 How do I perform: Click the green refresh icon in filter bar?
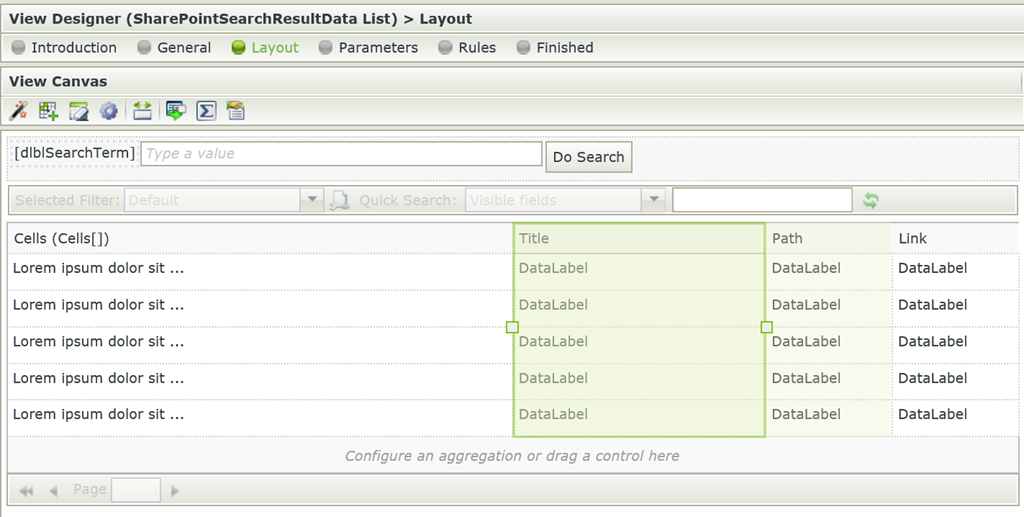coord(871,200)
